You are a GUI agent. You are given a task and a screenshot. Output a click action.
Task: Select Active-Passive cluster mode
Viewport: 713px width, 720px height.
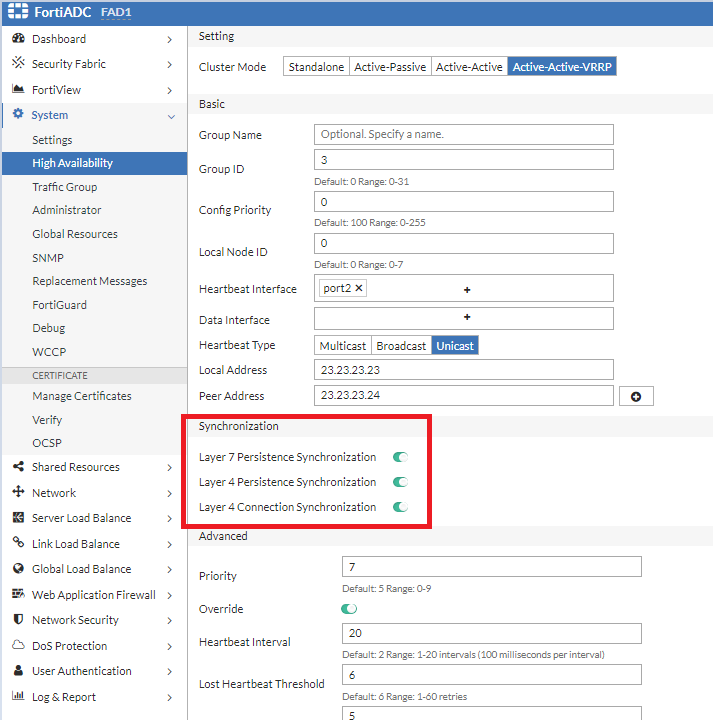coord(389,67)
